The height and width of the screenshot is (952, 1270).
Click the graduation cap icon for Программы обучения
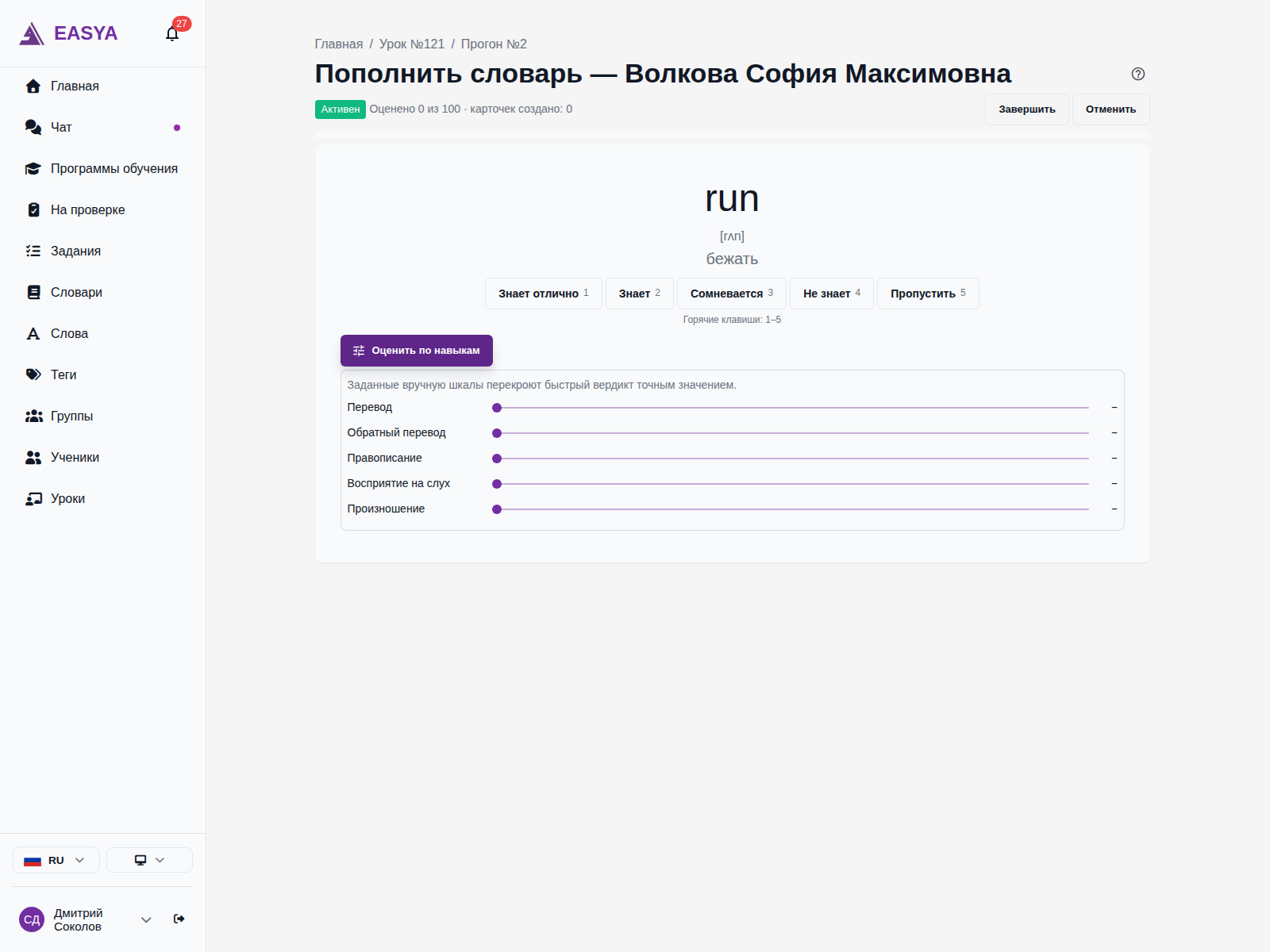point(33,168)
